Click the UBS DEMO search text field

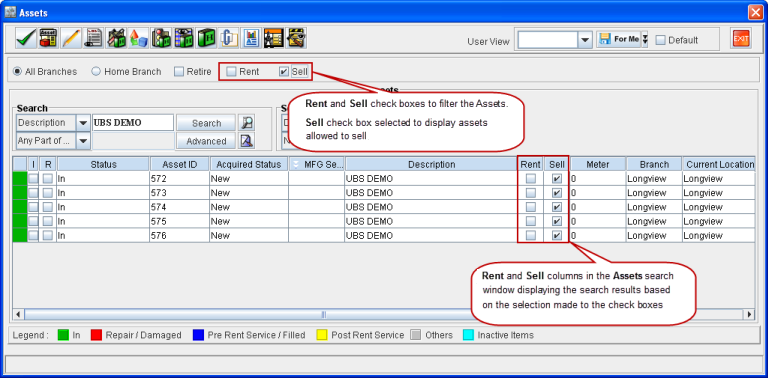click(x=133, y=123)
